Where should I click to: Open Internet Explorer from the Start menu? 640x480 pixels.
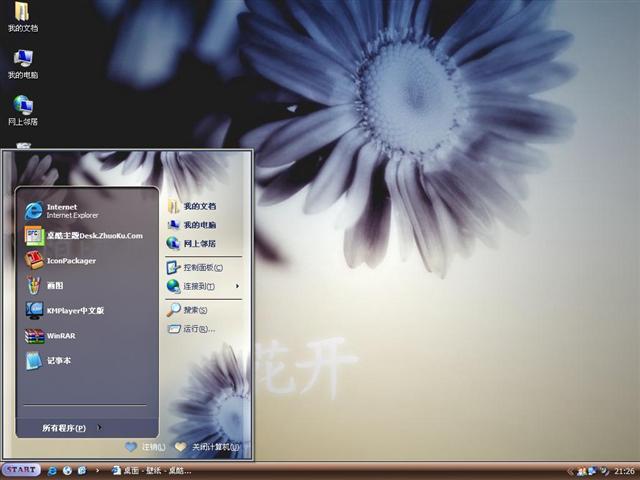62,210
